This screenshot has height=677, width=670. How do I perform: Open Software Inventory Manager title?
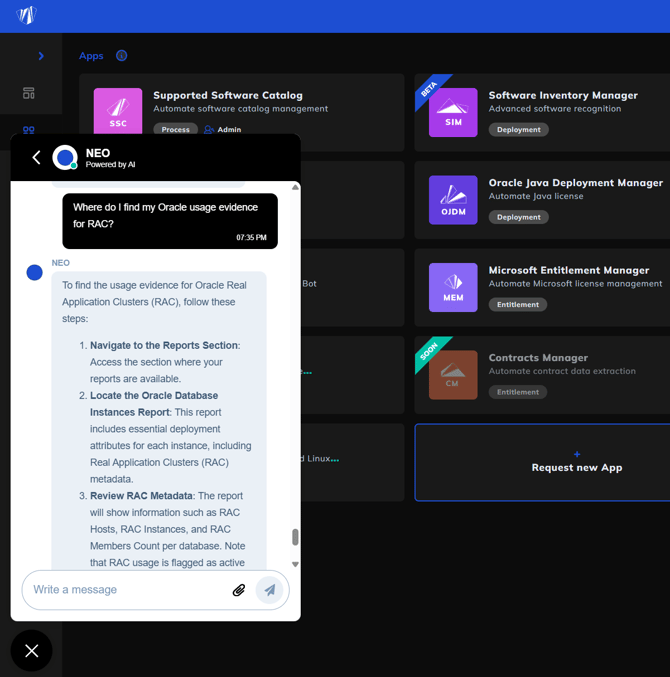[563, 95]
